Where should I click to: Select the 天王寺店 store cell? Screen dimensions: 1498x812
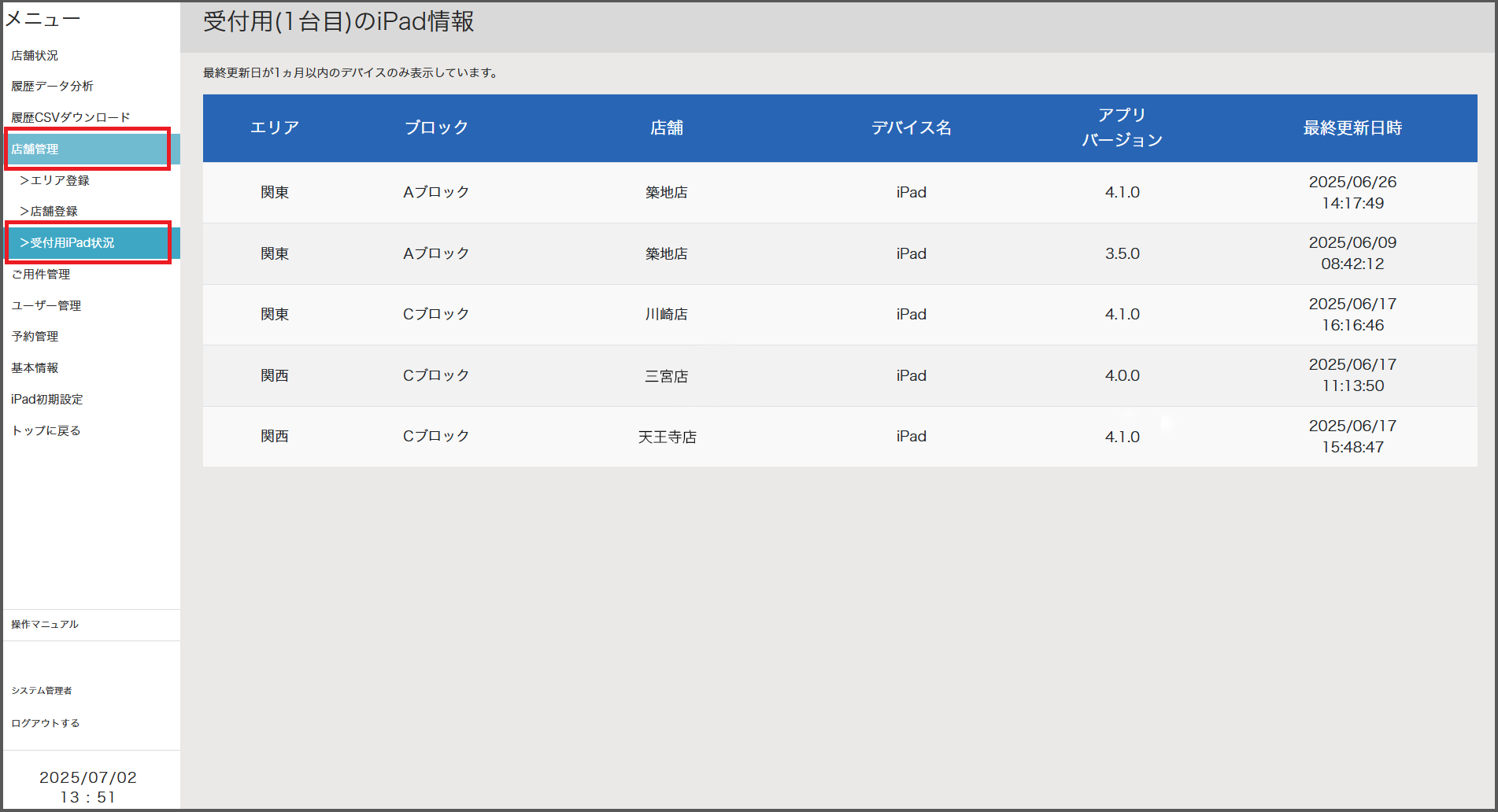pos(667,437)
